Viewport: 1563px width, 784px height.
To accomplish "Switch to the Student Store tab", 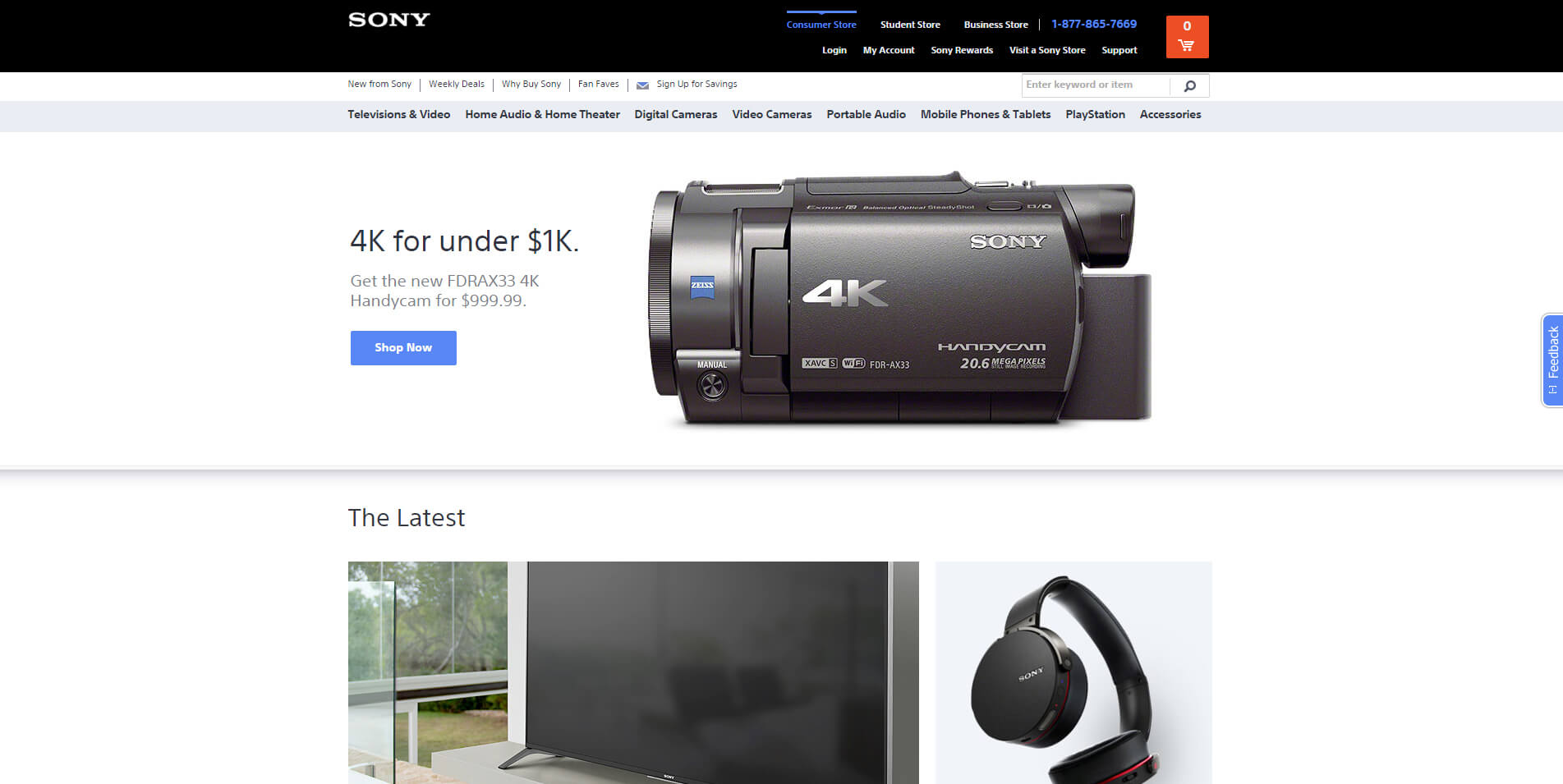I will click(910, 25).
